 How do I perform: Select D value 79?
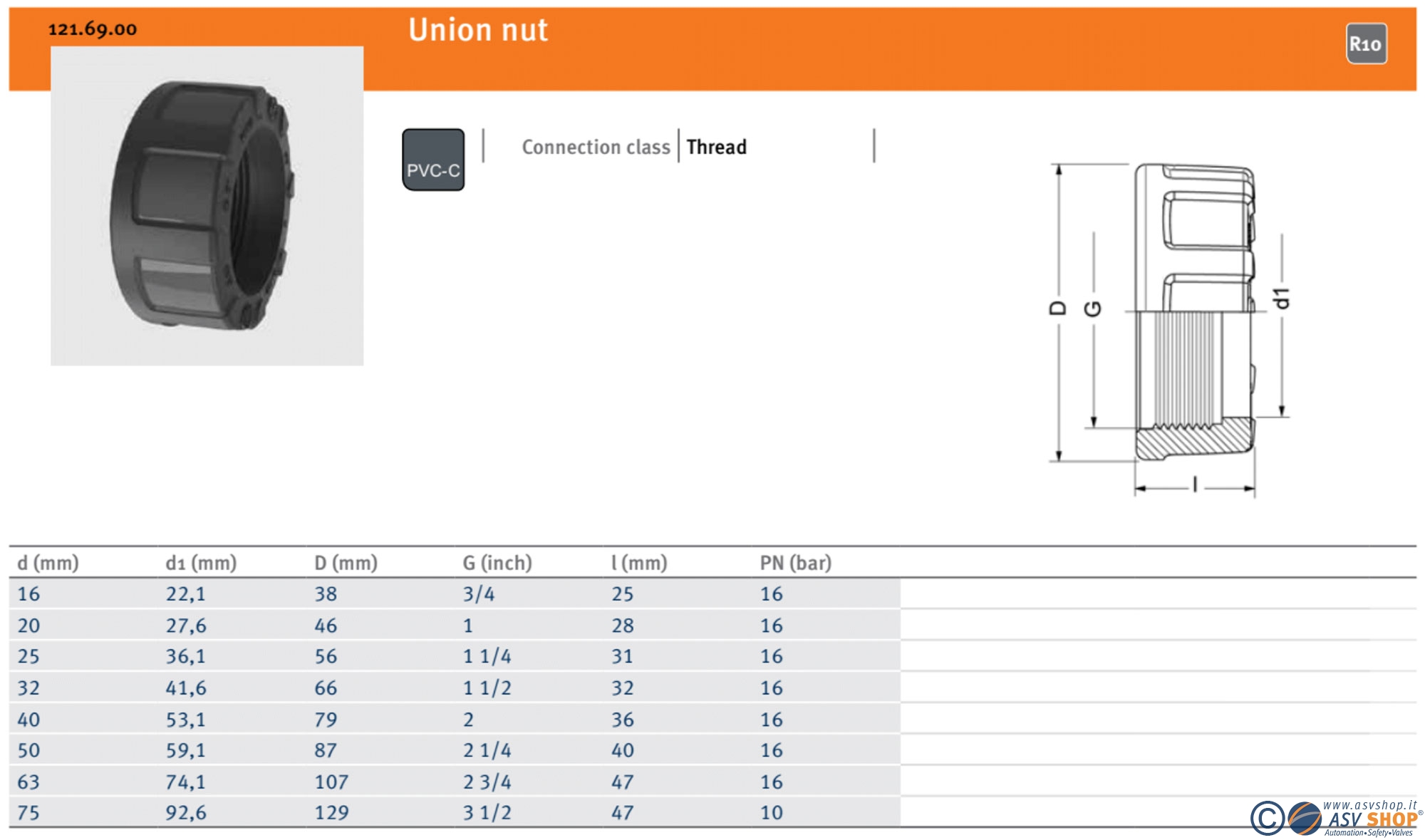pyautogui.click(x=326, y=720)
